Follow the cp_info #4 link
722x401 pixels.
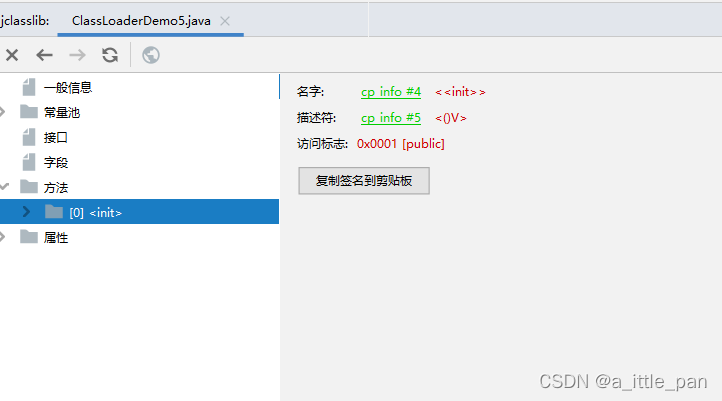coord(391,92)
